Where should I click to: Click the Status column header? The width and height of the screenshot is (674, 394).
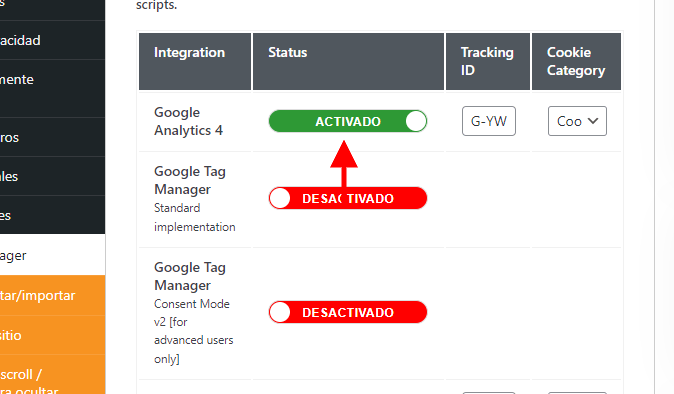click(348, 61)
